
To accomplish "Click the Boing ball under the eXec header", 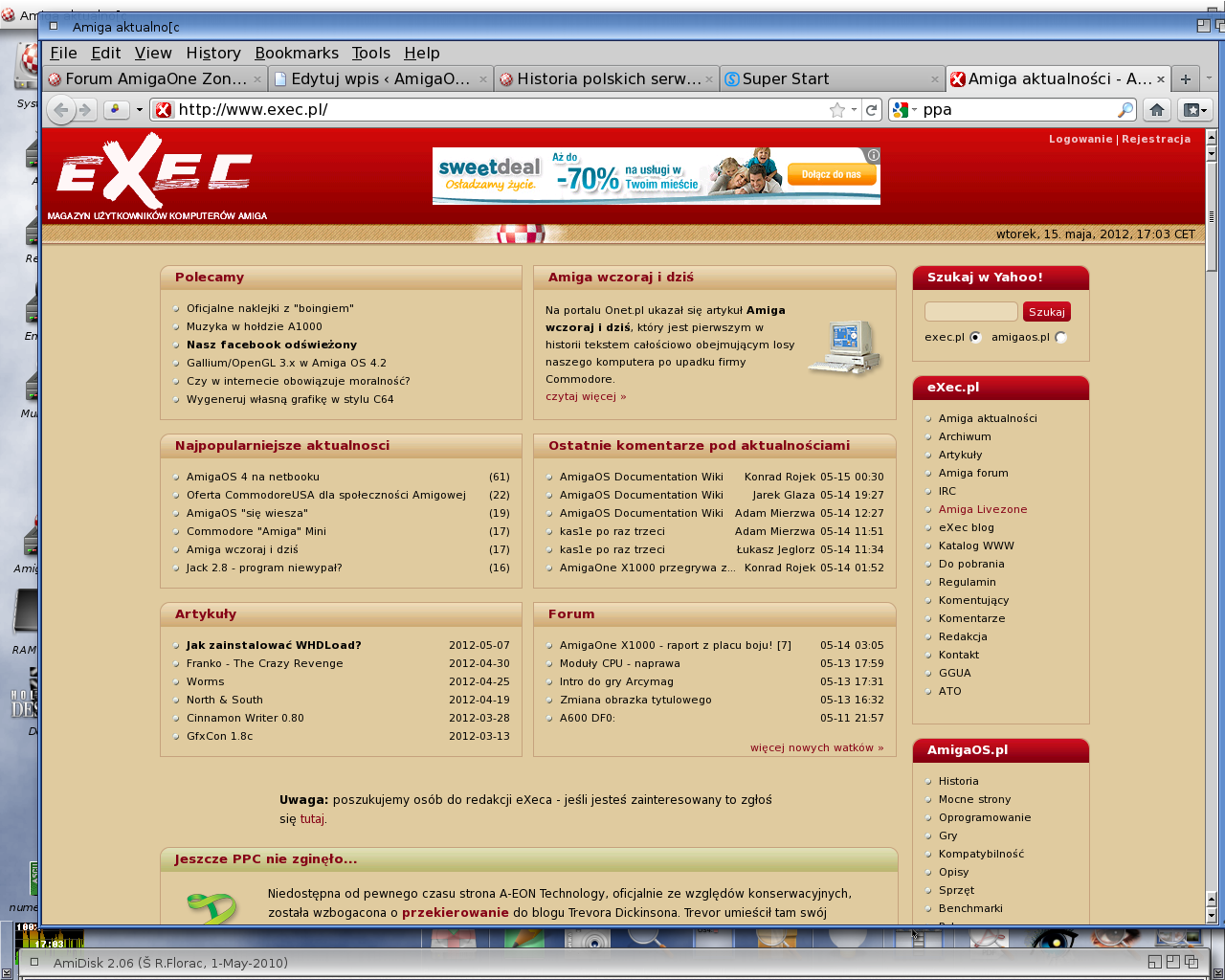I will (521, 234).
